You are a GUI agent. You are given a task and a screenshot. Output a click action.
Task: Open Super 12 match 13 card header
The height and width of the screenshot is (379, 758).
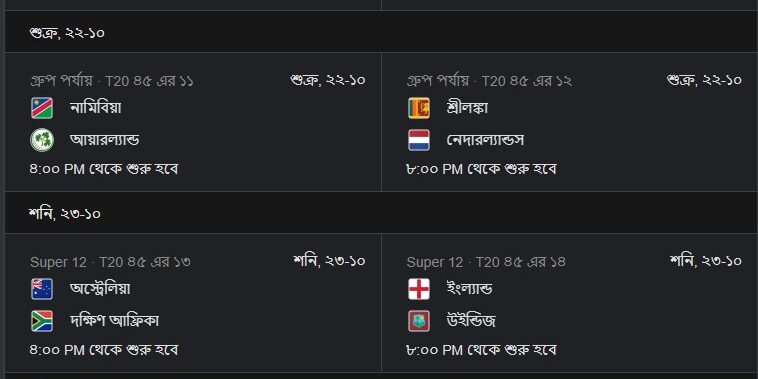(110, 262)
